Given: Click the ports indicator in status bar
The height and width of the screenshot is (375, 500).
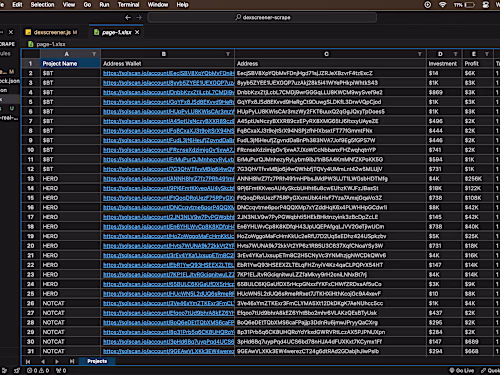Looking at the screenshot, I should (61, 371).
